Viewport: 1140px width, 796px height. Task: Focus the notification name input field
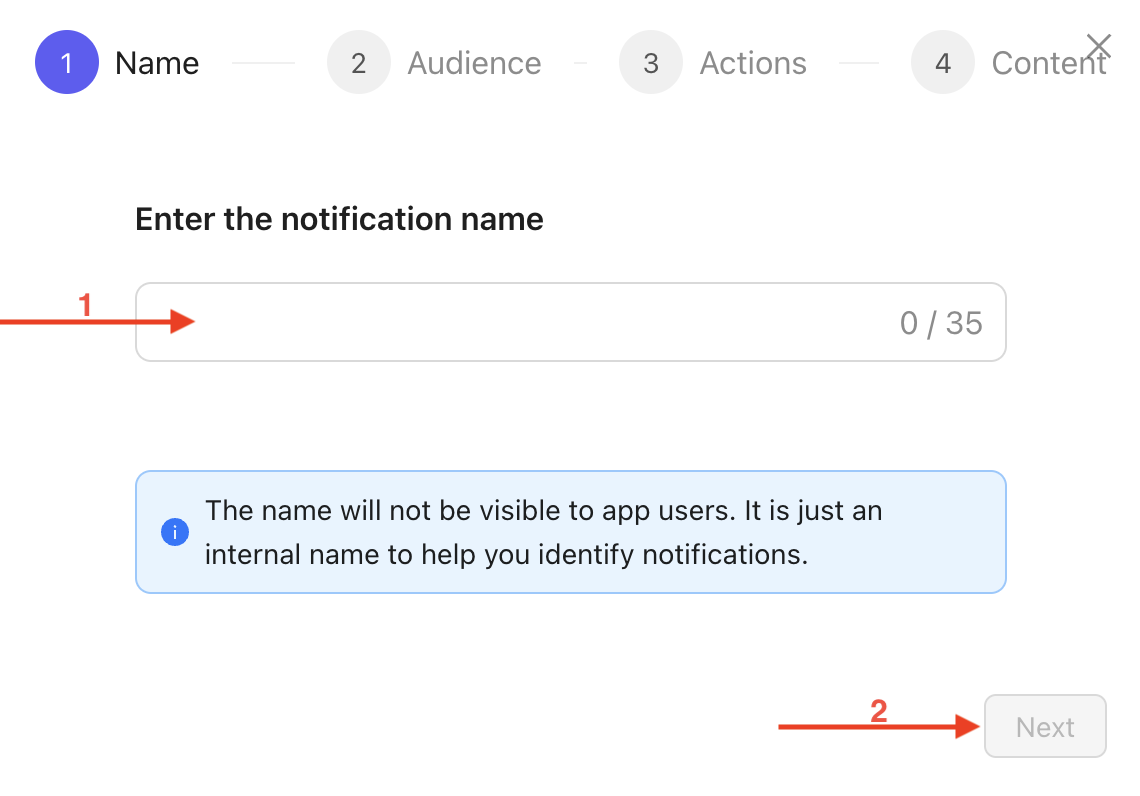click(540, 322)
